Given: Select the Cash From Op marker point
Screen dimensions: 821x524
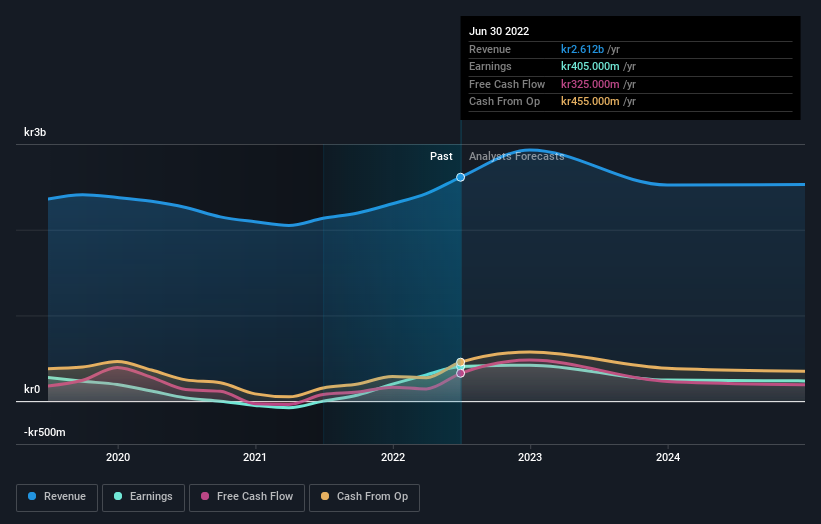Looking at the screenshot, I should click(460, 362).
